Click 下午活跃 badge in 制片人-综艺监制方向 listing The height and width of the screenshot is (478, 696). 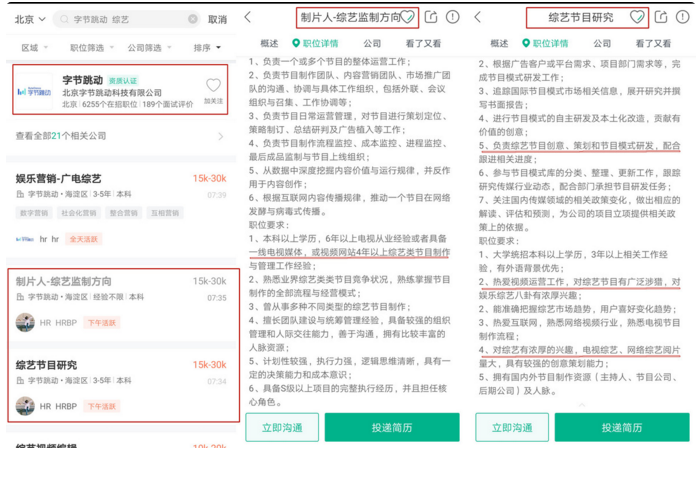(x=102, y=323)
